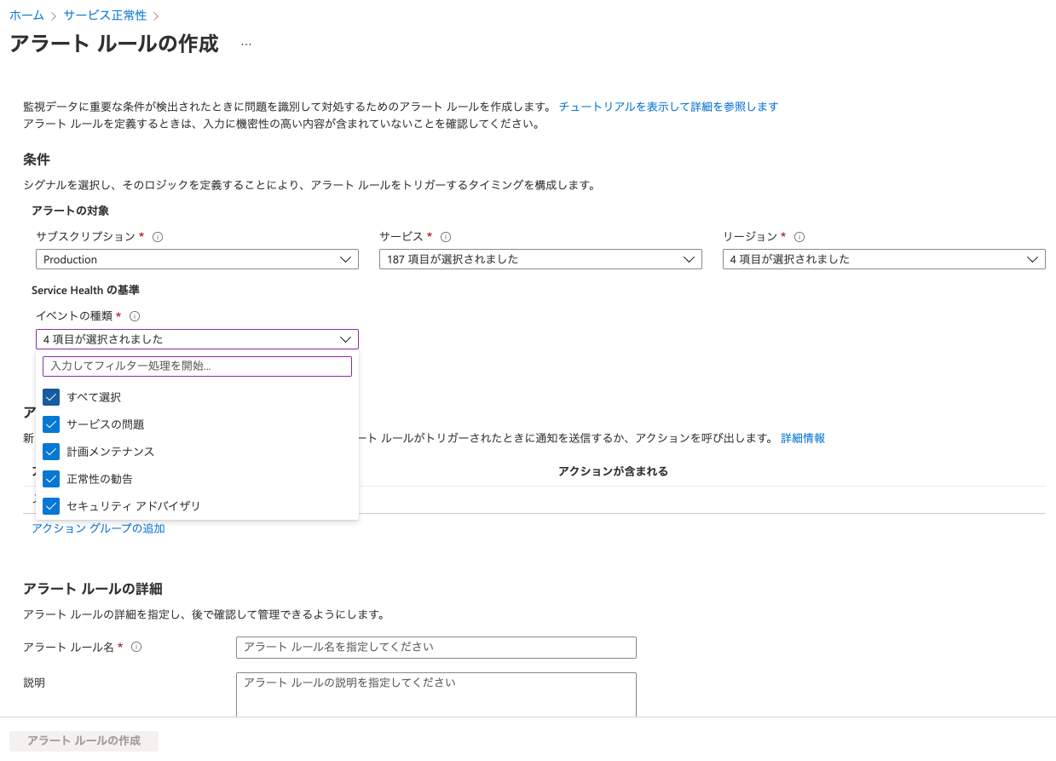Click the アラート ルール名 input field
The height and width of the screenshot is (761, 1056).
click(436, 647)
